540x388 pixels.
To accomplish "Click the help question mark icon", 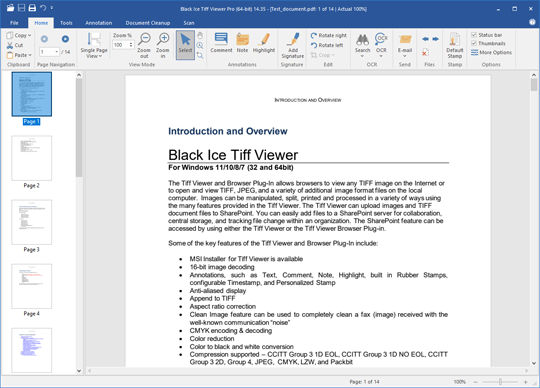I will coord(532,22).
